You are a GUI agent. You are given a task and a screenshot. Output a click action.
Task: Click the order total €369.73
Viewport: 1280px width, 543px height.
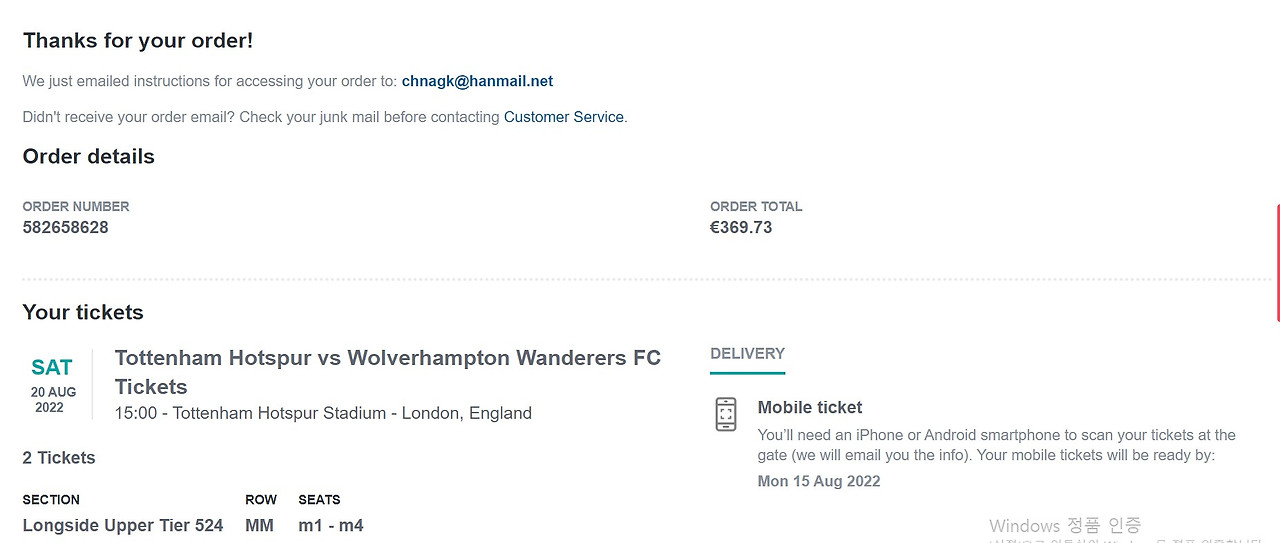[x=741, y=227]
